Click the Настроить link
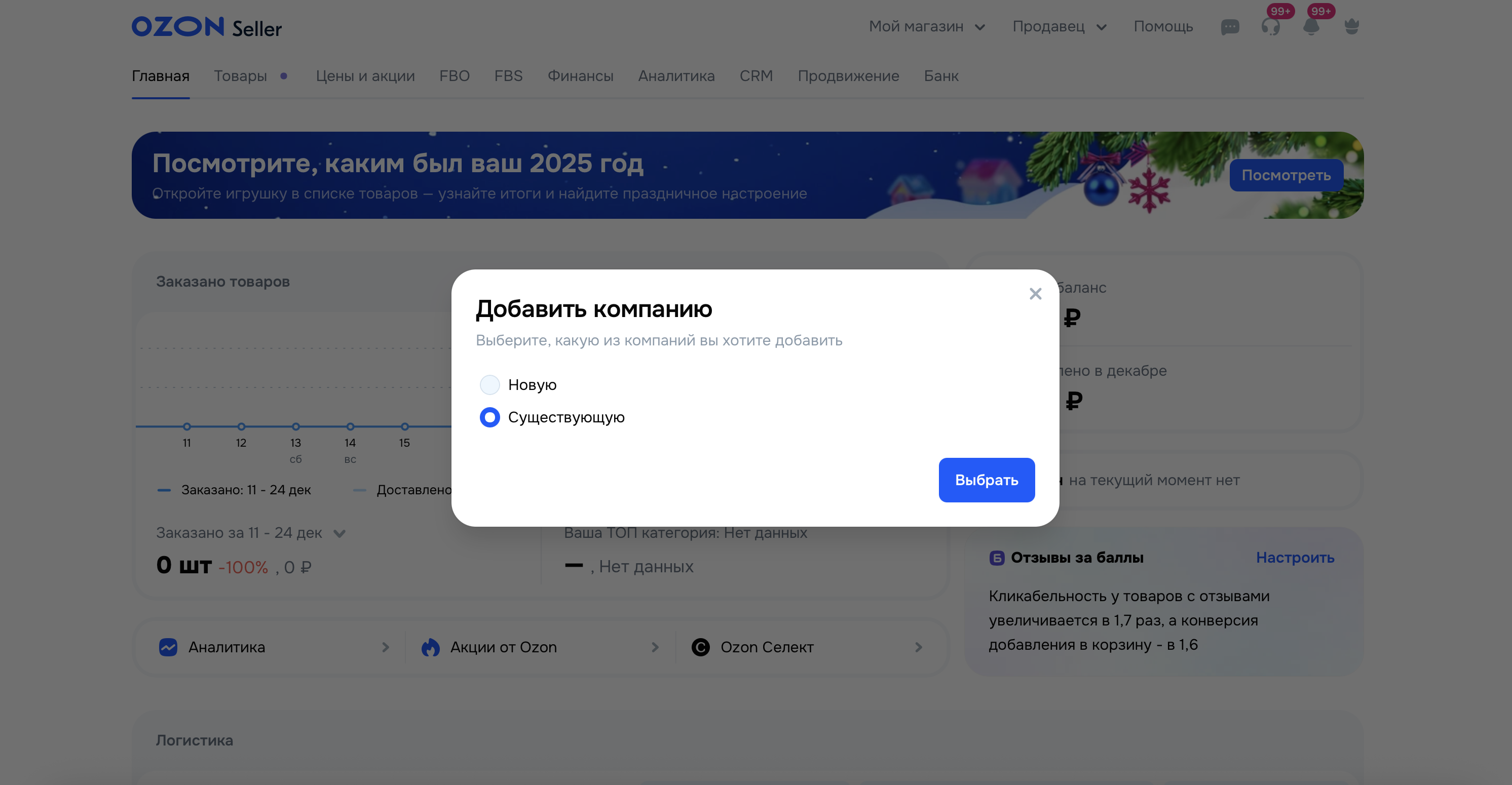 click(1295, 558)
